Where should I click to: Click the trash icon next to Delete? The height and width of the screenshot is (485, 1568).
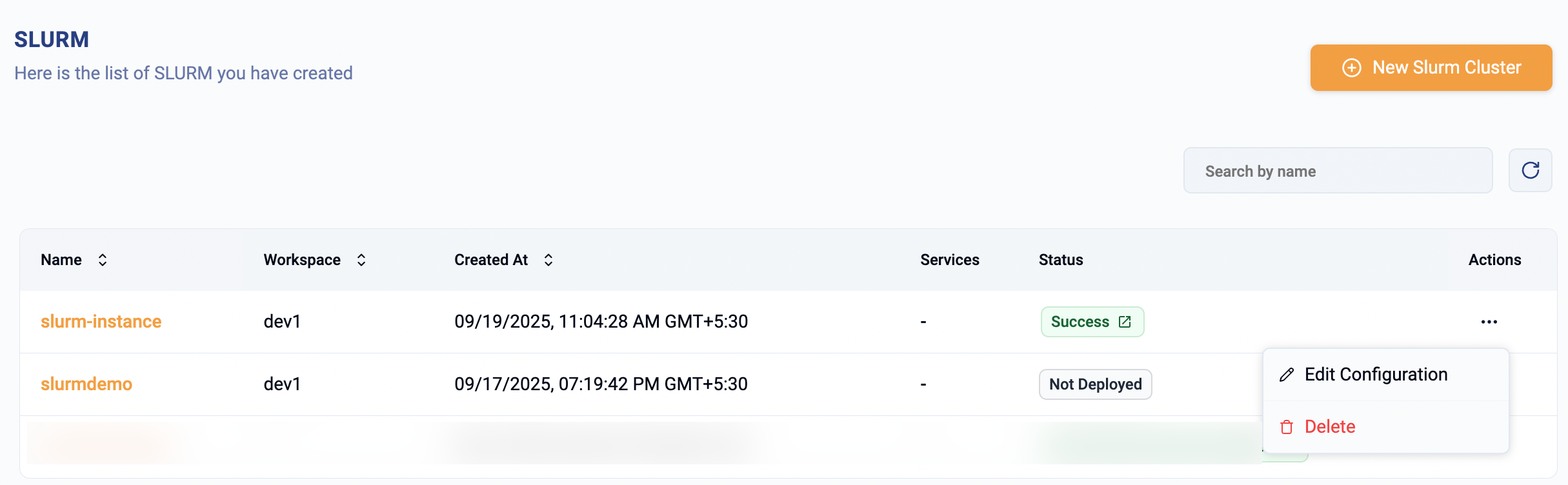tap(1287, 427)
